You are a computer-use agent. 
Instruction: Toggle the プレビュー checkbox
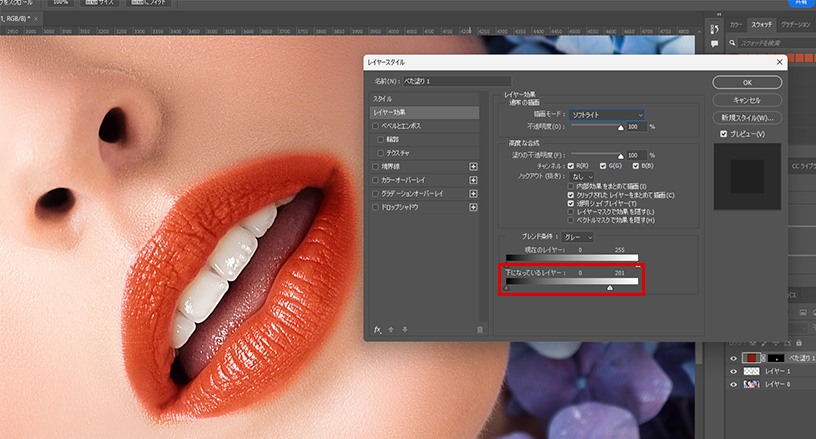pyautogui.click(x=724, y=134)
